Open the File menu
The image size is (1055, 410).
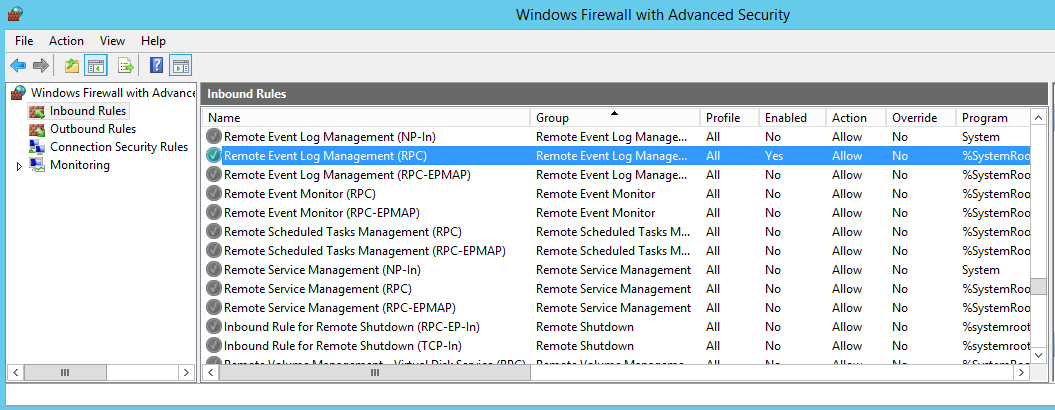[x=24, y=41]
